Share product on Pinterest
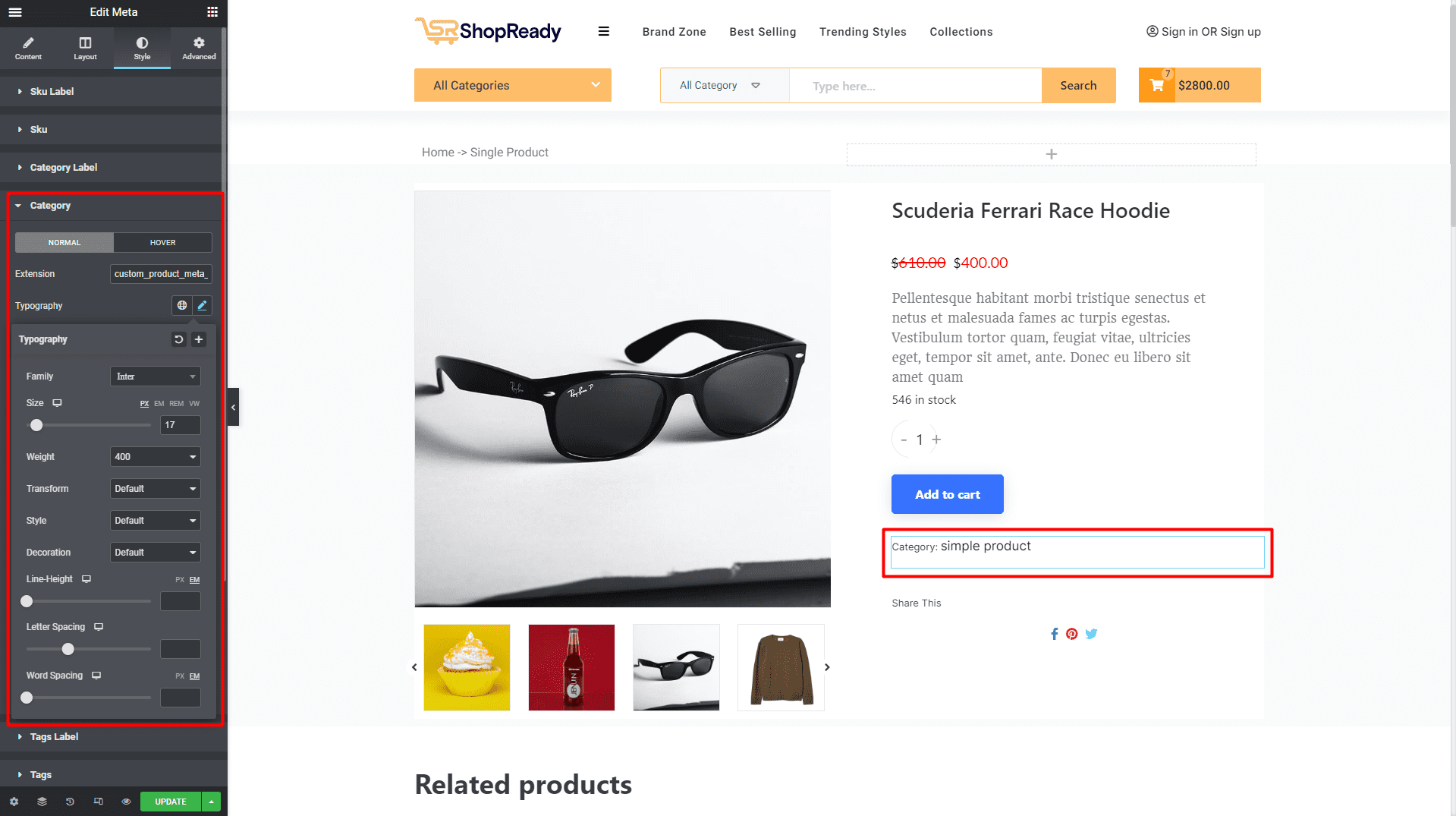Viewport: 1456px width, 816px height. 1071,634
